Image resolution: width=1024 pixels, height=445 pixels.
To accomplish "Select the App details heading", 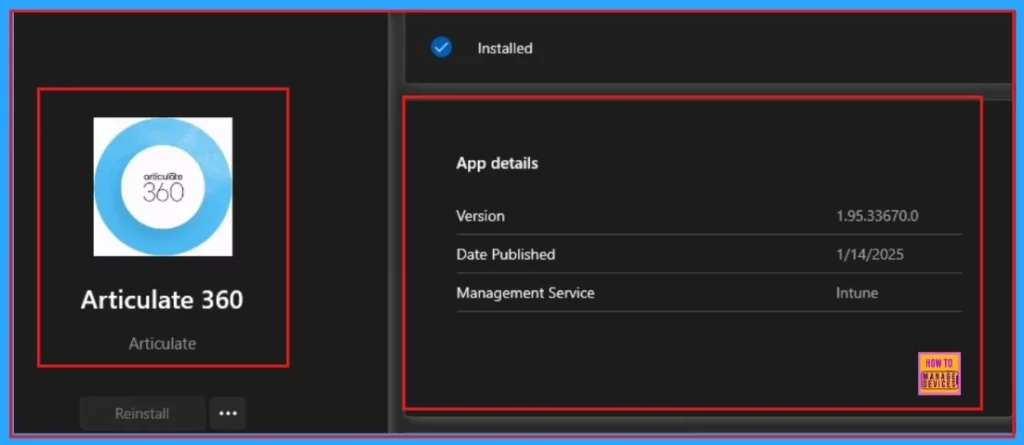I will tap(497, 163).
